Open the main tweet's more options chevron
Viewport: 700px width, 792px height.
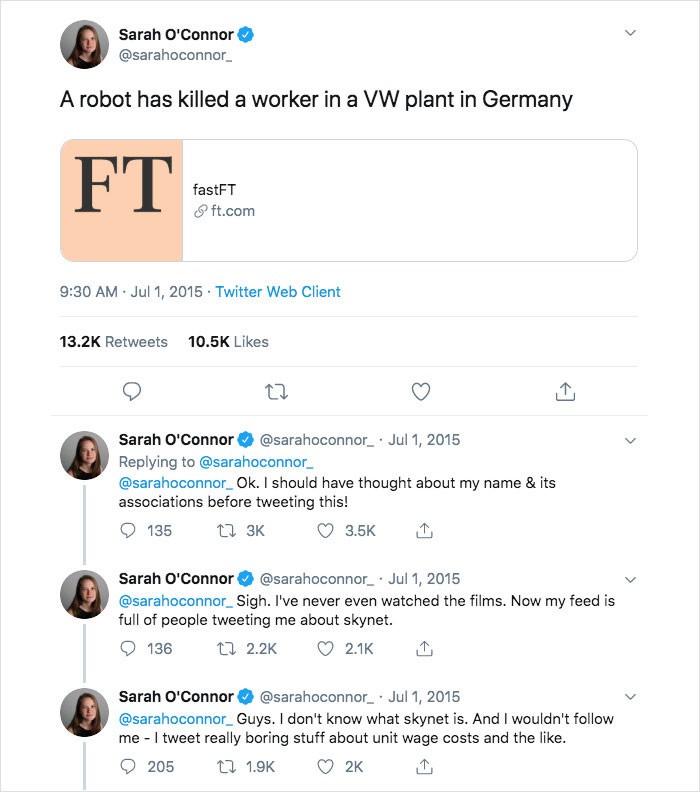click(630, 33)
